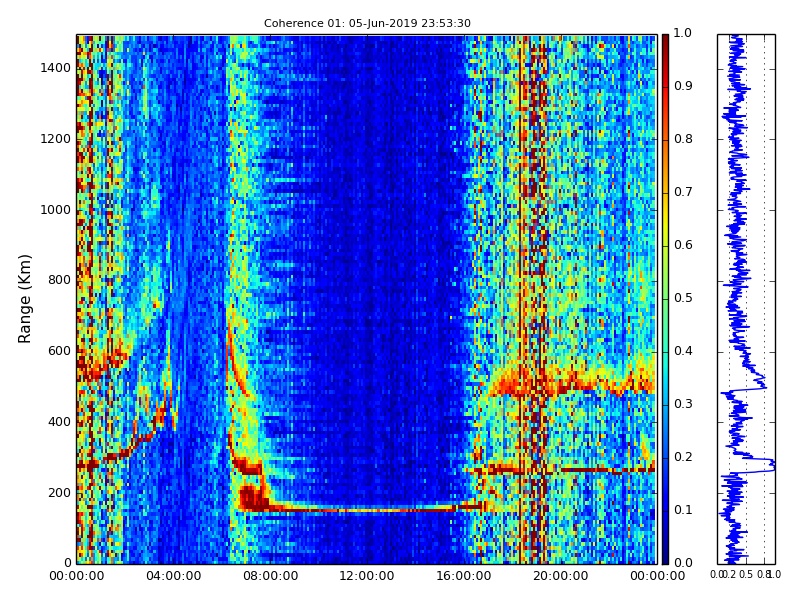Click the 'Range (Km)' y-axis label

tap(24, 298)
